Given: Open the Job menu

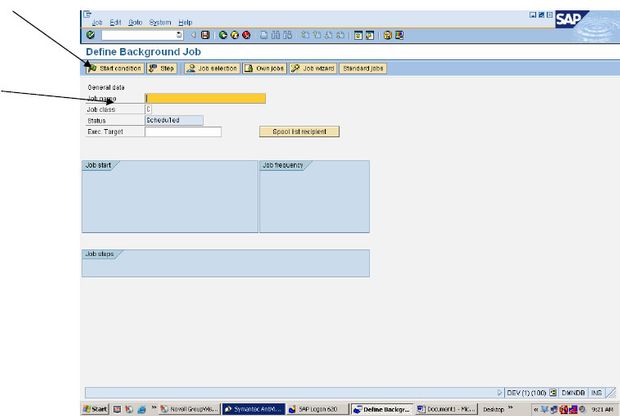Looking at the screenshot, I should coord(97,23).
